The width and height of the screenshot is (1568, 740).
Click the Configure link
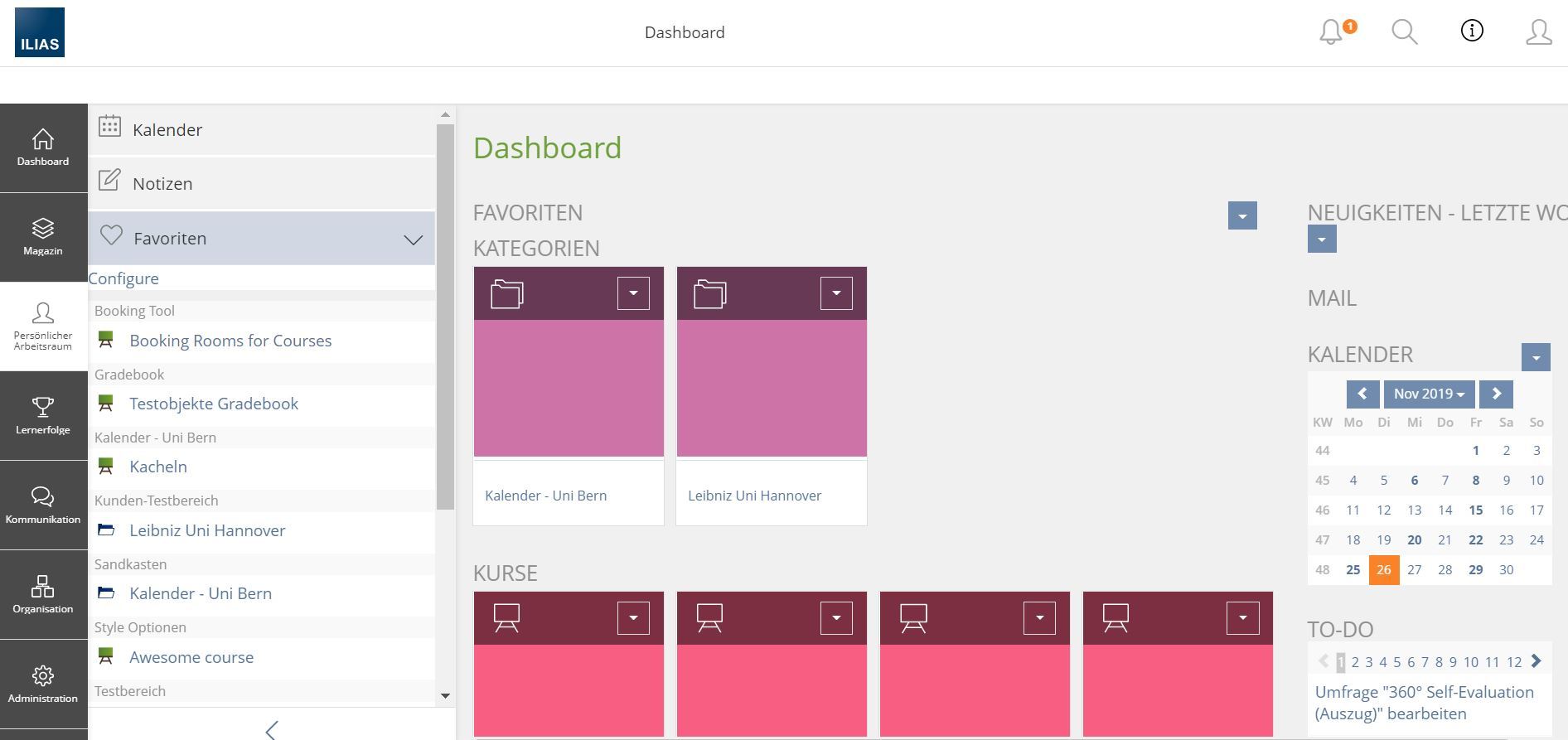(123, 278)
